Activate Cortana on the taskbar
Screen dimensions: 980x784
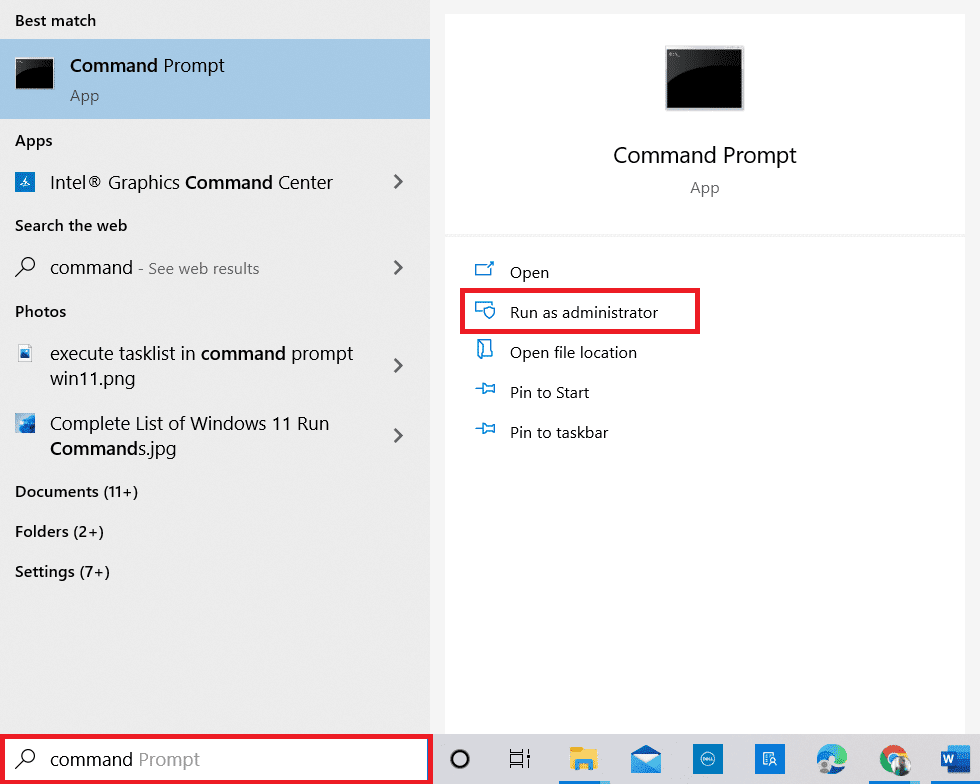(458, 759)
